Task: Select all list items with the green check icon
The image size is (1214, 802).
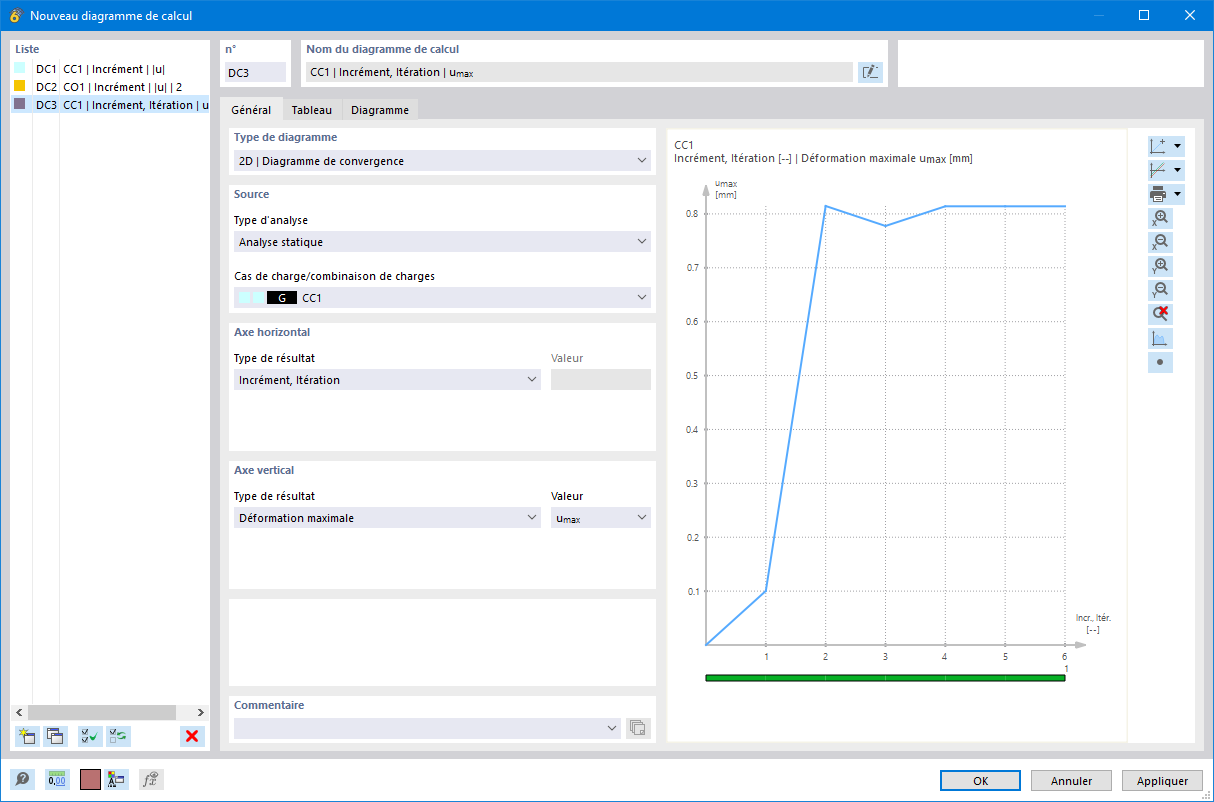Action: point(90,736)
